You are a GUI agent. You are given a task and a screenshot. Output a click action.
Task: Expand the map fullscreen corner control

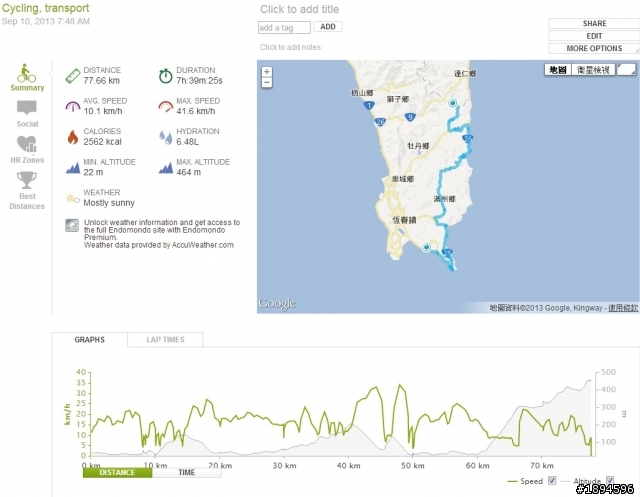pos(627,70)
